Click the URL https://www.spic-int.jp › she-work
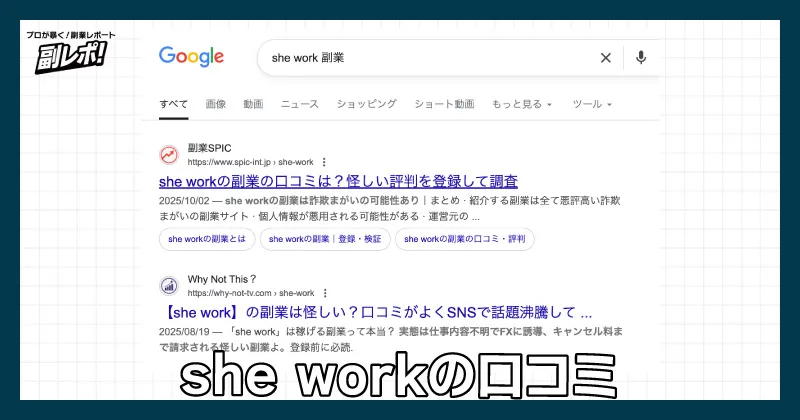 (251, 162)
